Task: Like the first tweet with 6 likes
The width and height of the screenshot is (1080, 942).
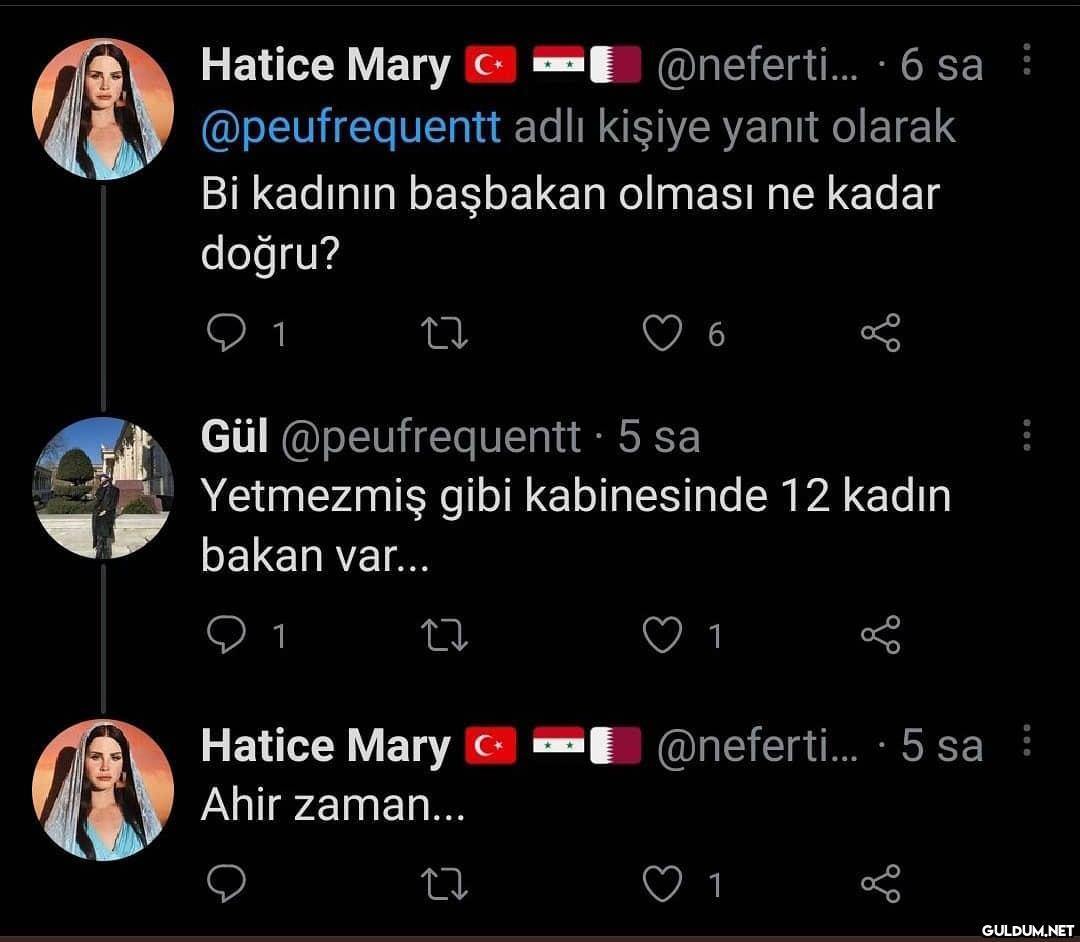Action: click(x=662, y=333)
